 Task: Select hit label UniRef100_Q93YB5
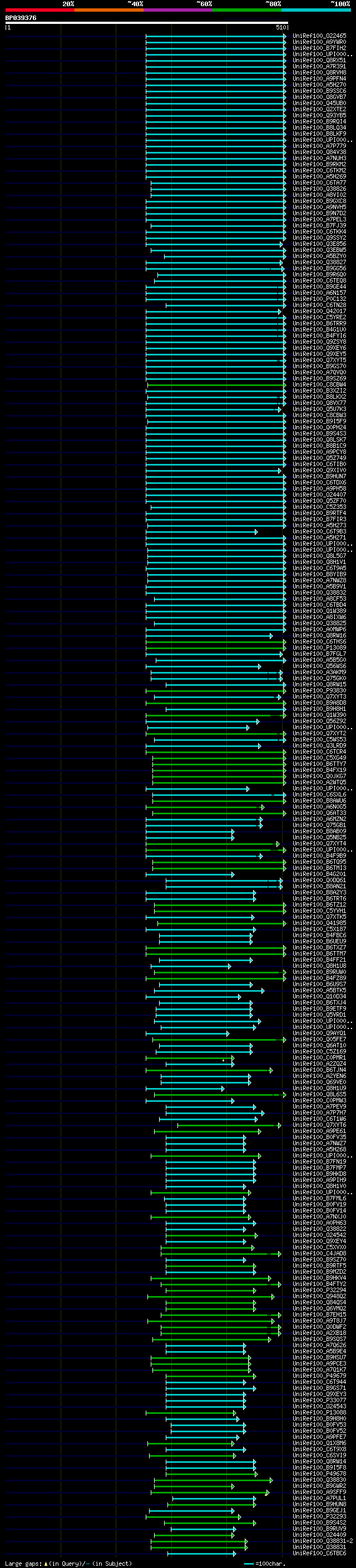click(x=319, y=115)
